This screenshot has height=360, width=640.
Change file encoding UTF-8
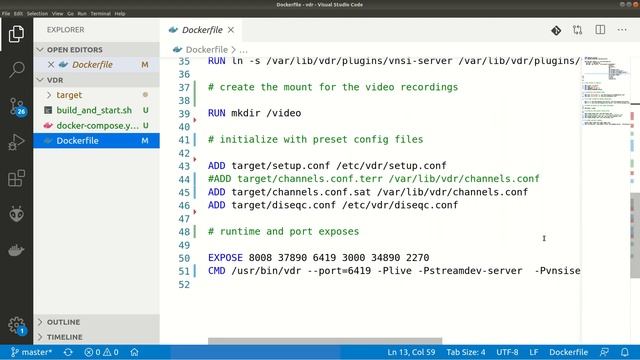tap(507, 352)
